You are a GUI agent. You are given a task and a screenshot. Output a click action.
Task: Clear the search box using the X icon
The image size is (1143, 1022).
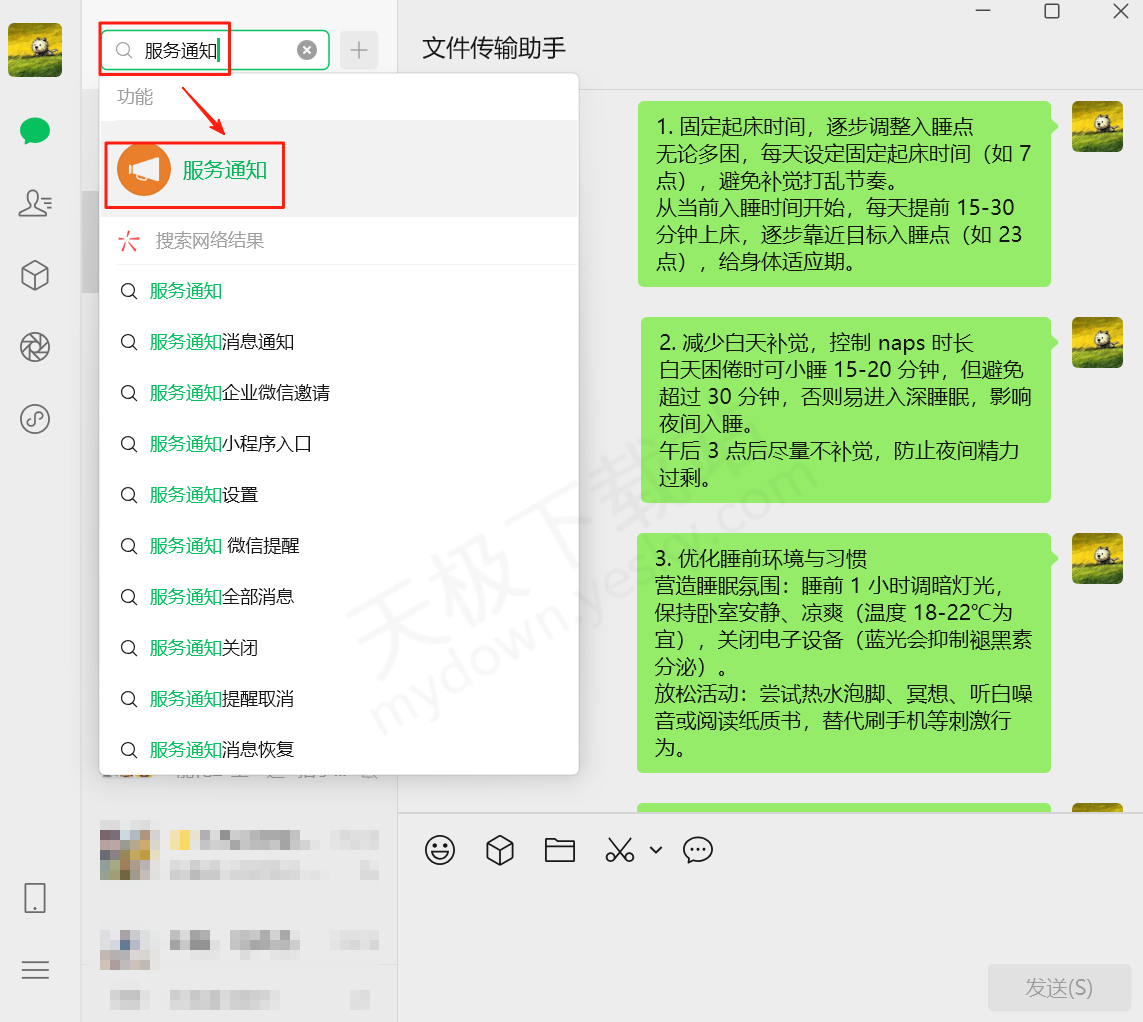click(x=307, y=50)
